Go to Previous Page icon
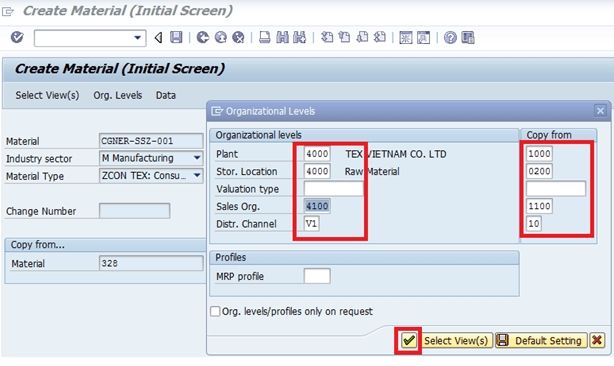The width and height of the screenshot is (614, 366). point(345,38)
